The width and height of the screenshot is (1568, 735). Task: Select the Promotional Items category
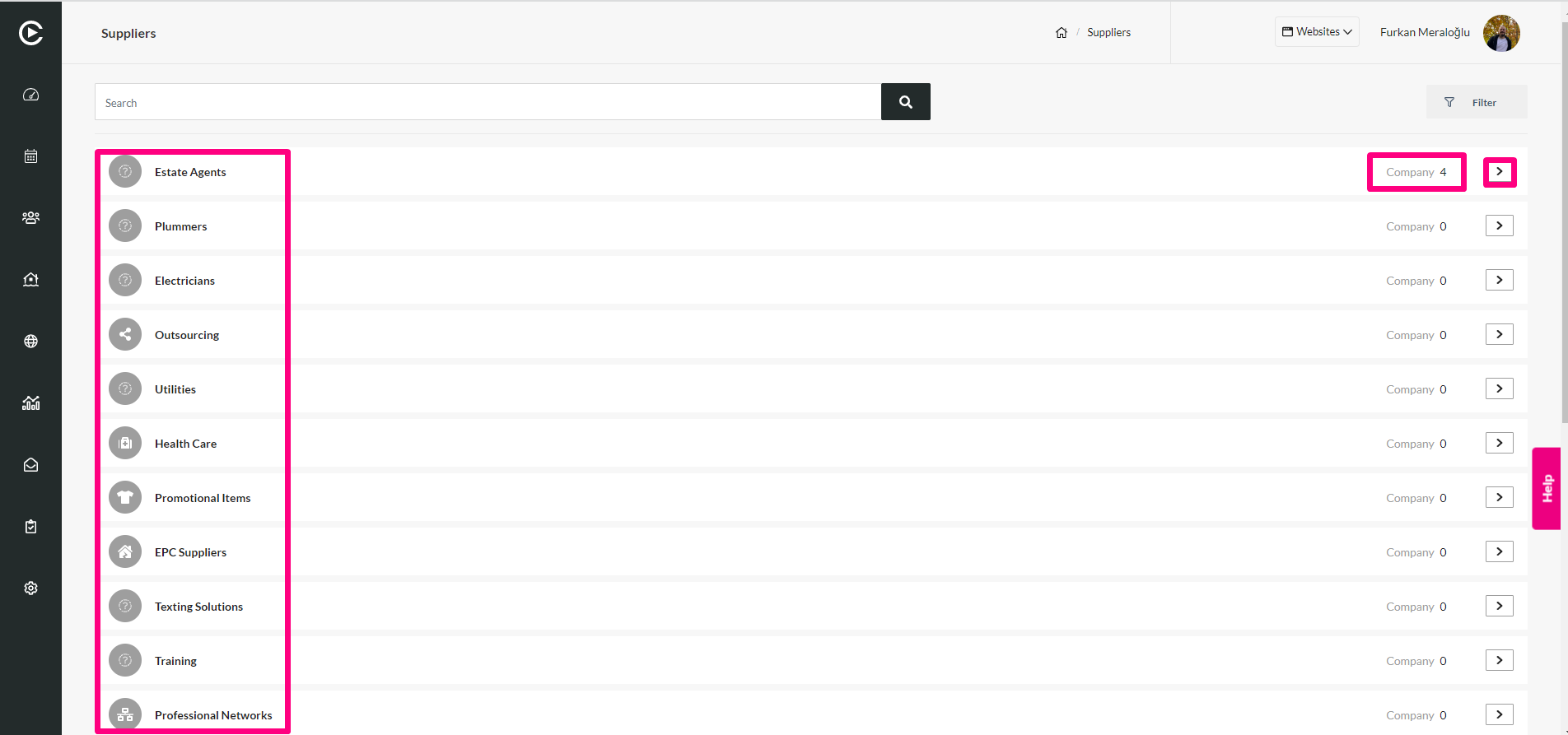pos(203,498)
